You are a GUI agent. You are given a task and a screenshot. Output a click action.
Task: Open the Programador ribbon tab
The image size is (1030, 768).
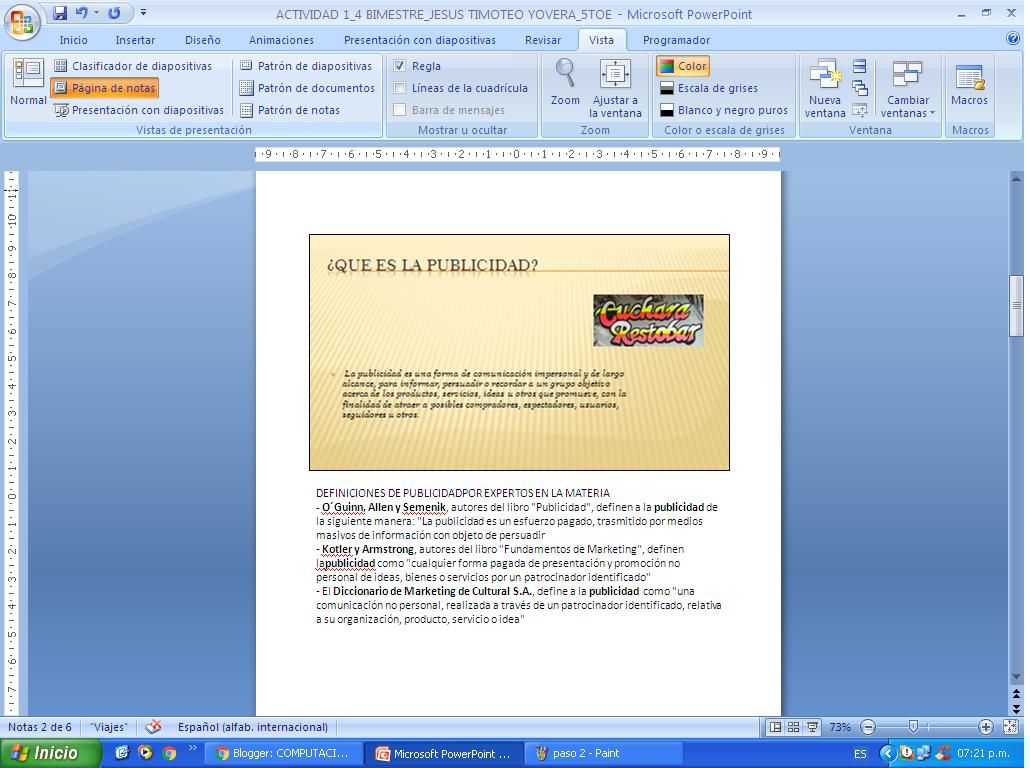(x=677, y=40)
